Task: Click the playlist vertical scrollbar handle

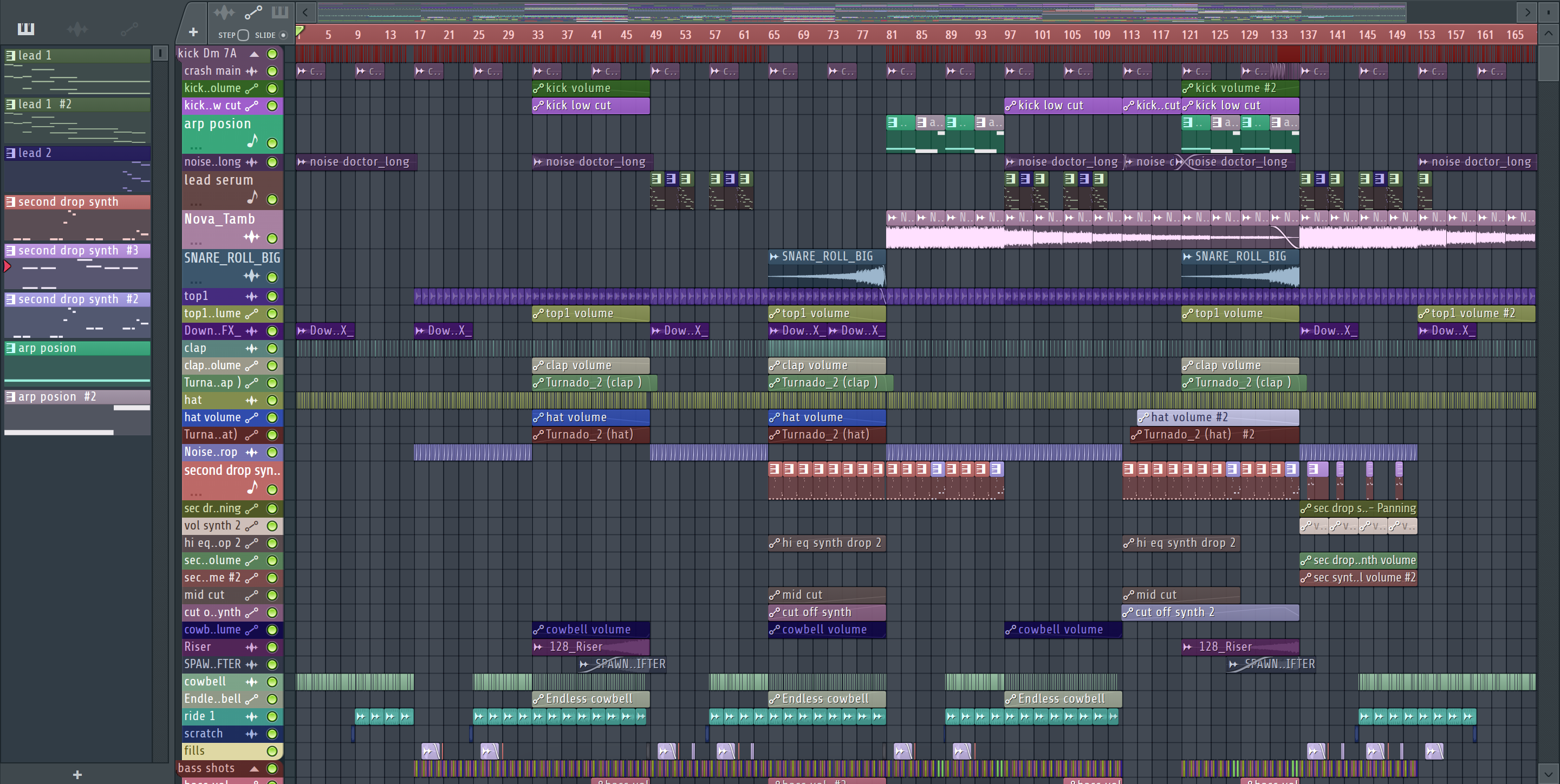Action: click(1549, 62)
